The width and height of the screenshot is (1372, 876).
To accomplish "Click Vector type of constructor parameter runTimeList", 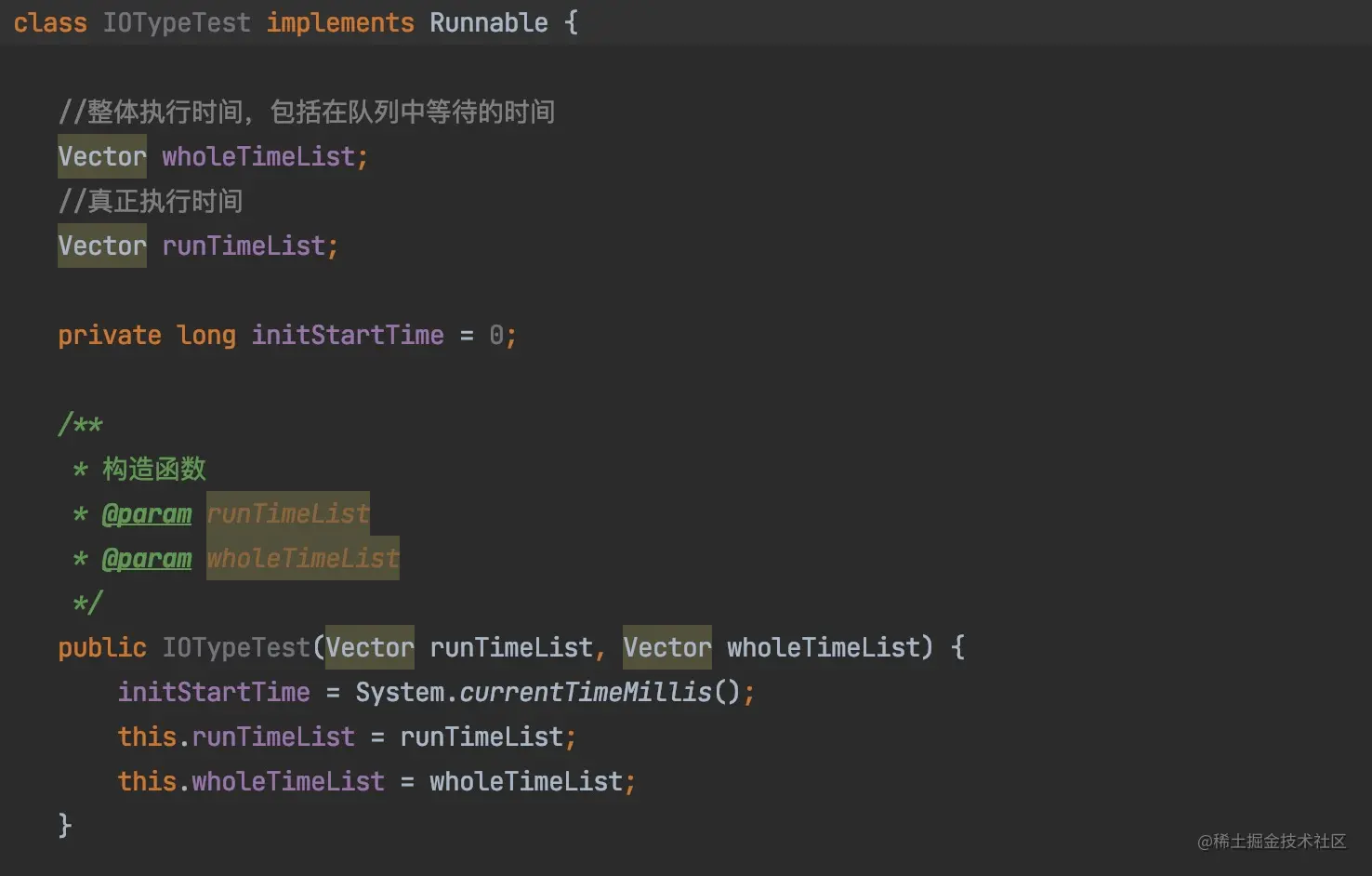I will (370, 647).
